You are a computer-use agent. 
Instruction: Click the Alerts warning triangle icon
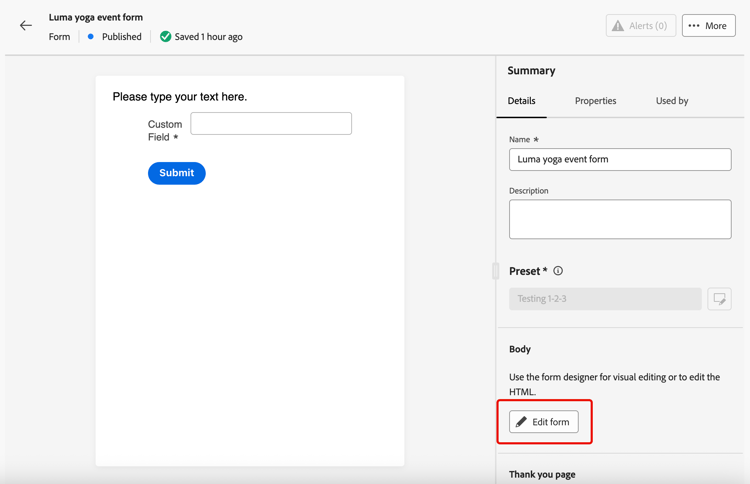pos(618,26)
